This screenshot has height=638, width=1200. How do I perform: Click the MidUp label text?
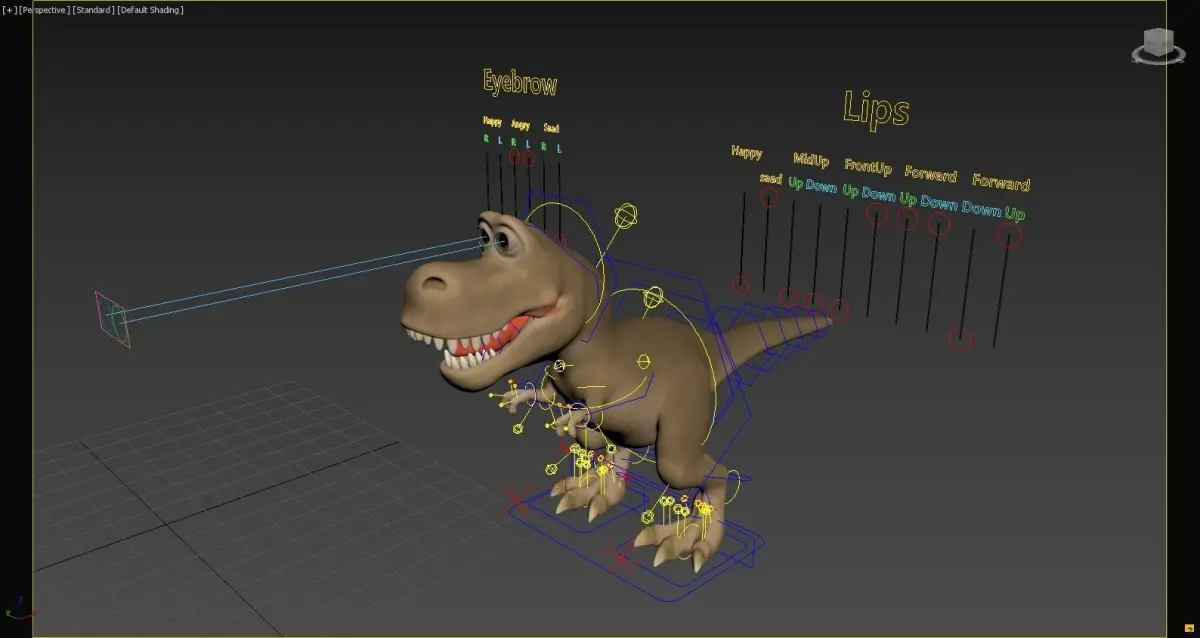tap(811, 159)
